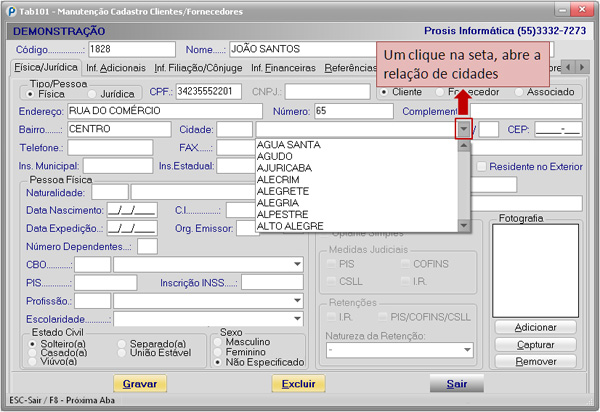
Task: Click the CPF input field
Action: (x=209, y=91)
